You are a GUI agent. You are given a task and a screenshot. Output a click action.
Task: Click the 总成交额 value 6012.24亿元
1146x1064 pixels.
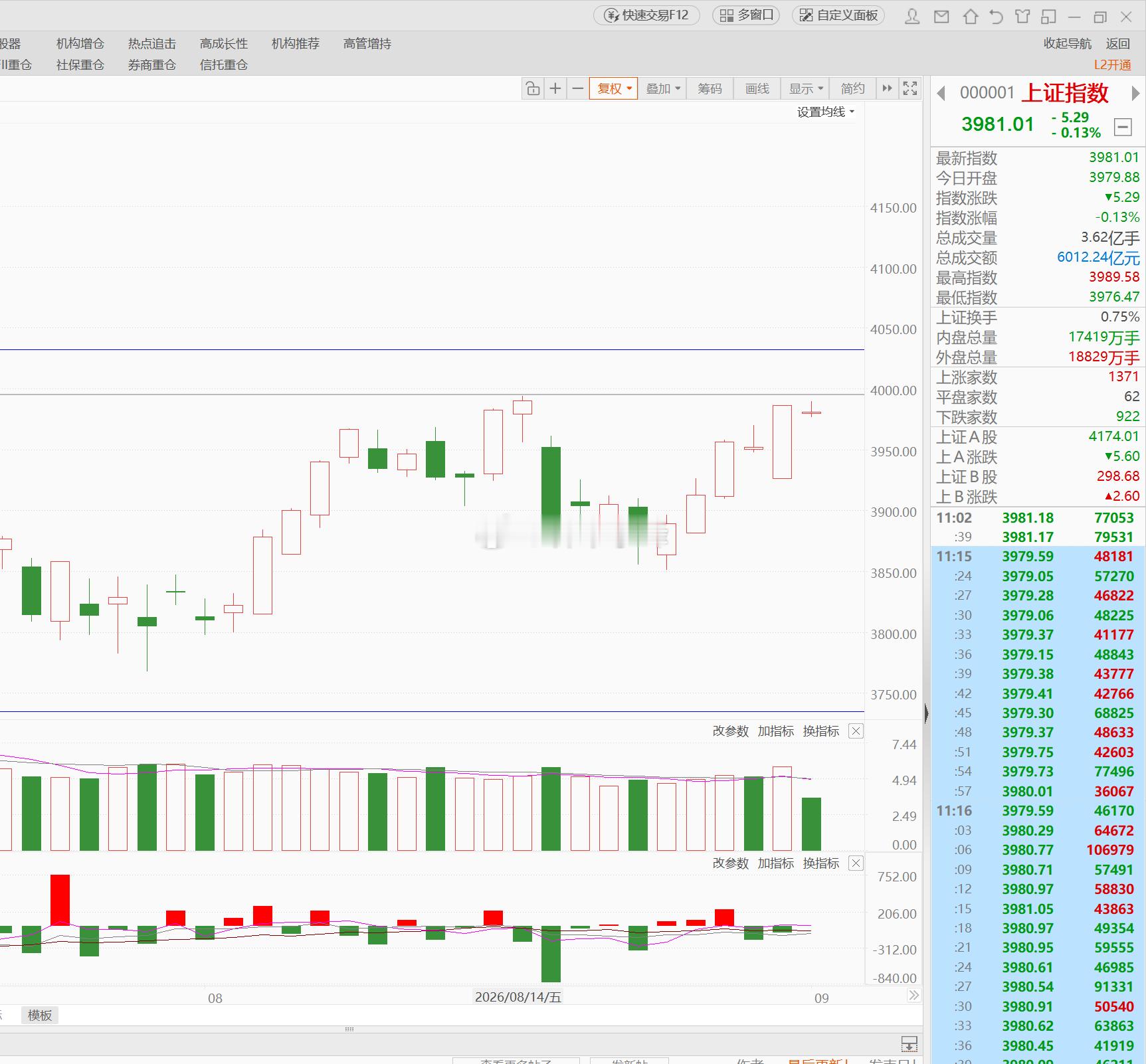pyautogui.click(x=1098, y=257)
